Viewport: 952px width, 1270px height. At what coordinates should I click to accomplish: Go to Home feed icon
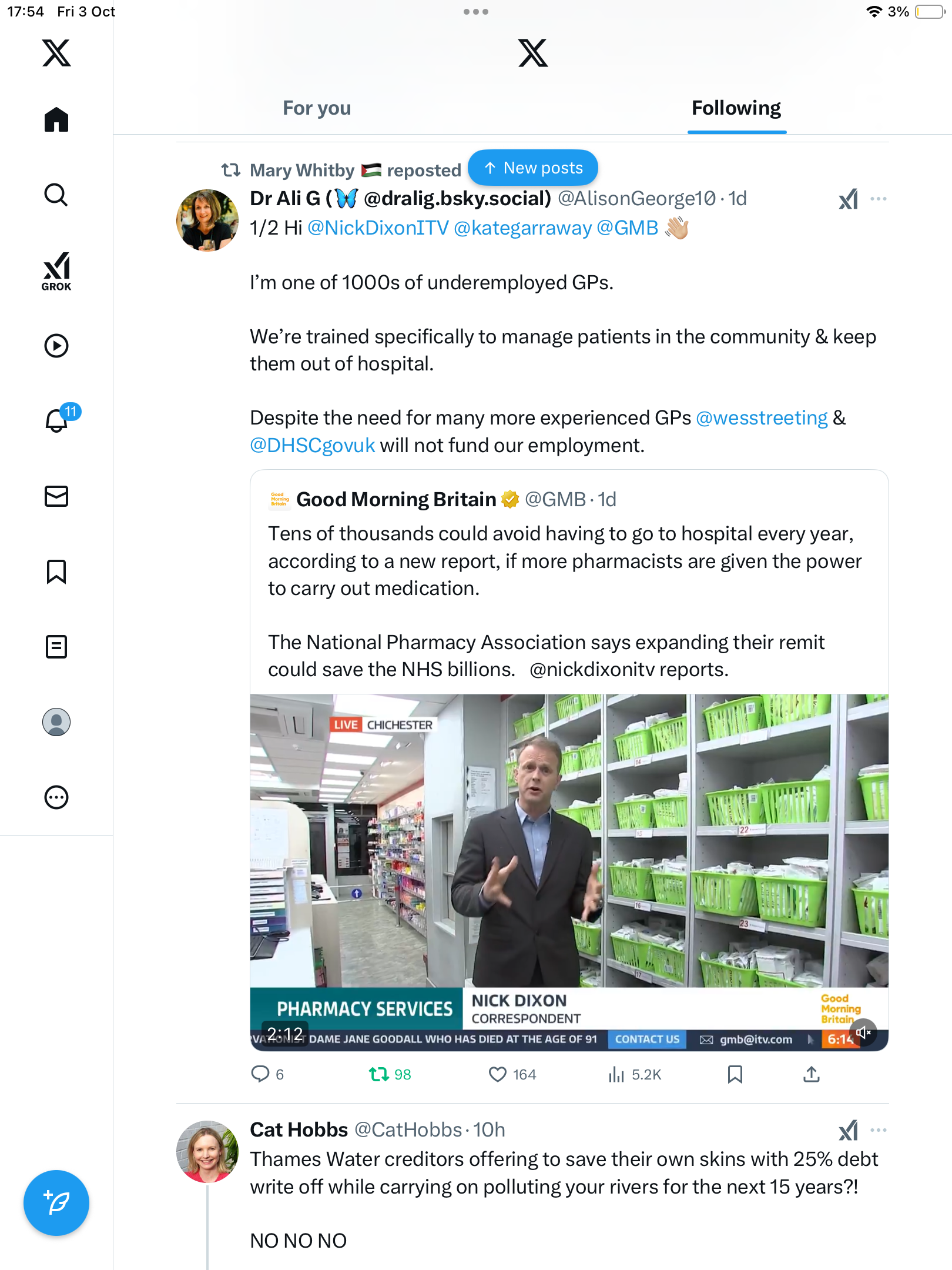(56, 119)
